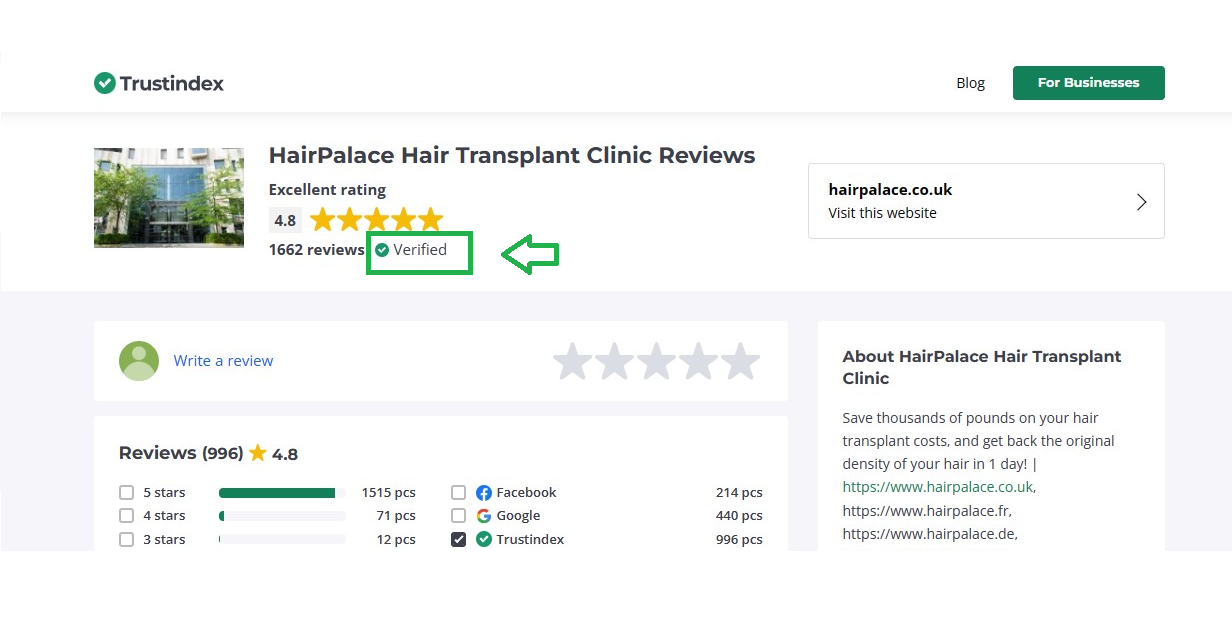Click the arrow chevron on hairpalace.co.uk card
This screenshot has height=635, width=1232.
point(1142,202)
